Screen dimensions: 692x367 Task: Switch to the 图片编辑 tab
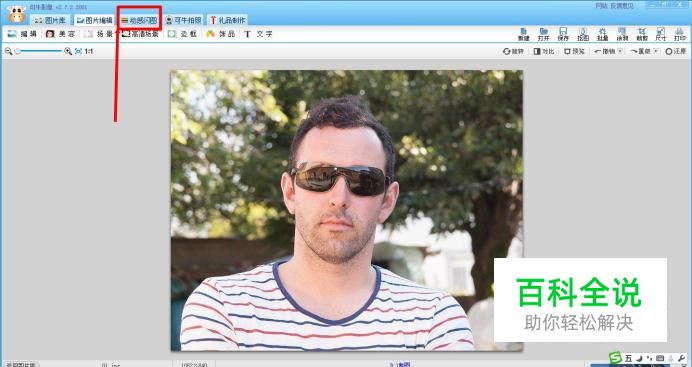94,20
